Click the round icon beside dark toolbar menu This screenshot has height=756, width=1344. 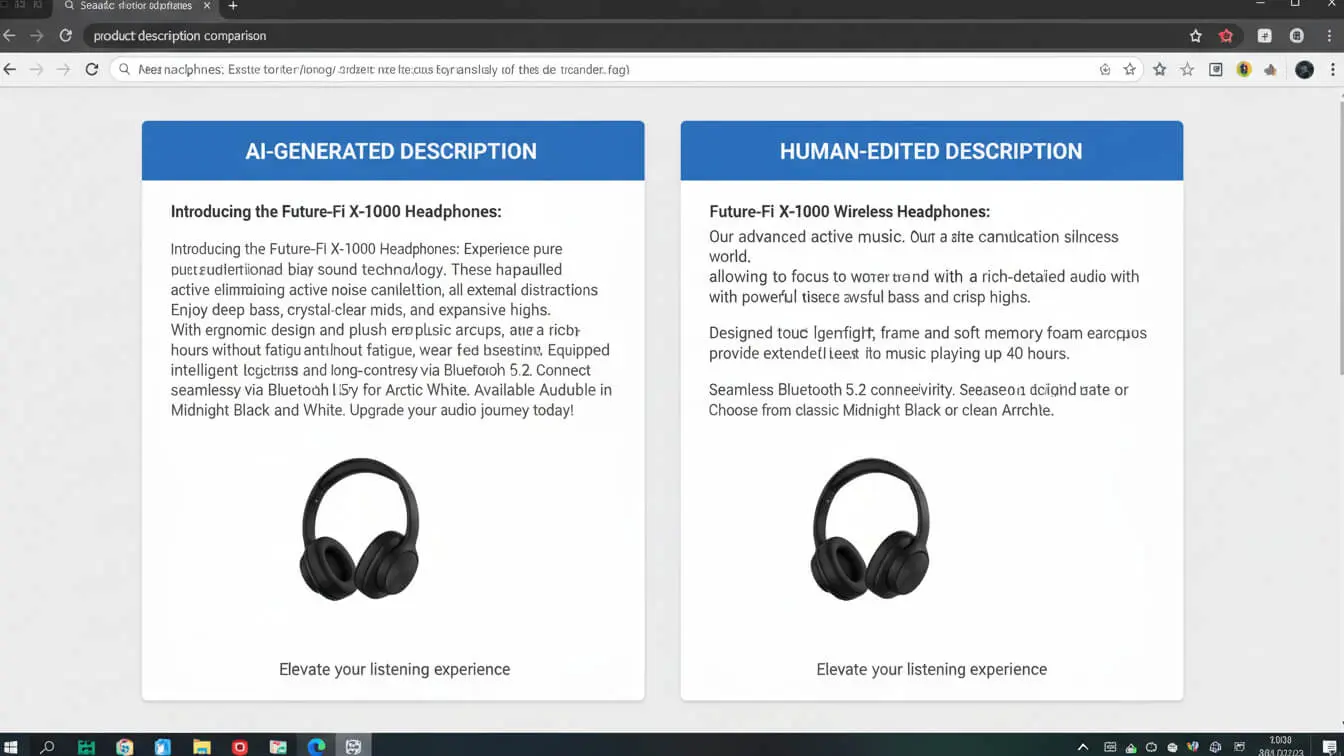pyautogui.click(x=1297, y=36)
